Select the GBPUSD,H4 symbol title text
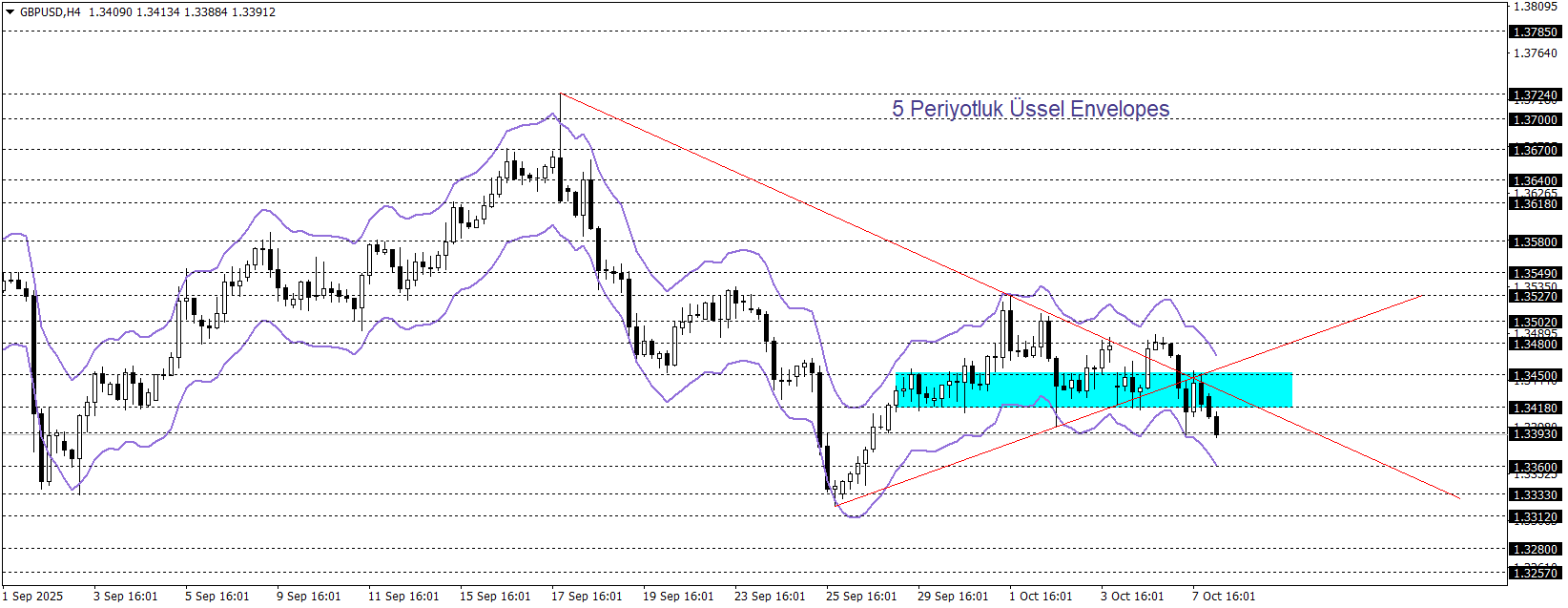1568x608 pixels. pyautogui.click(x=50, y=12)
